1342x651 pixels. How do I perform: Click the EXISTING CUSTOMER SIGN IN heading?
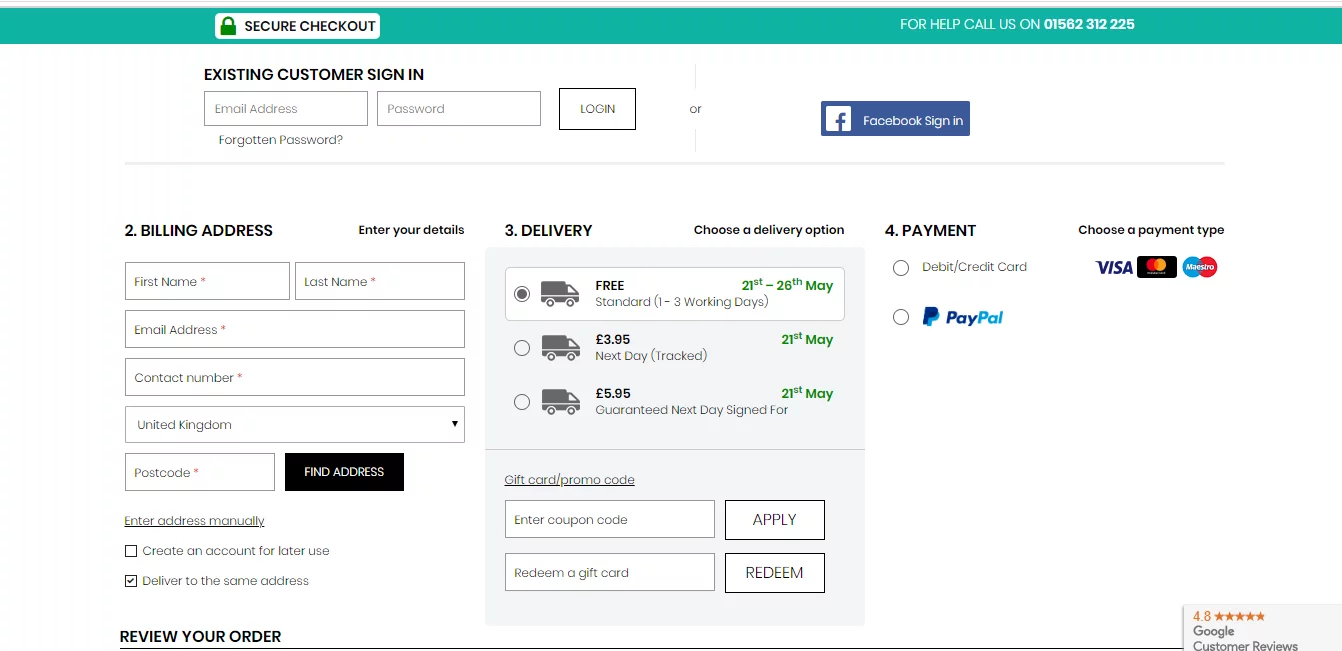point(314,75)
